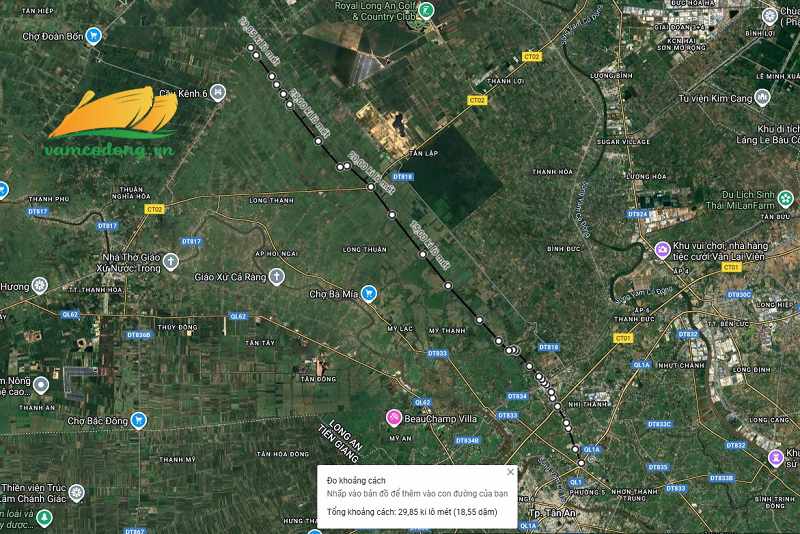Select the Giáo Xứ Cả Ràng church icon
800x534 pixels.
click(x=277, y=276)
